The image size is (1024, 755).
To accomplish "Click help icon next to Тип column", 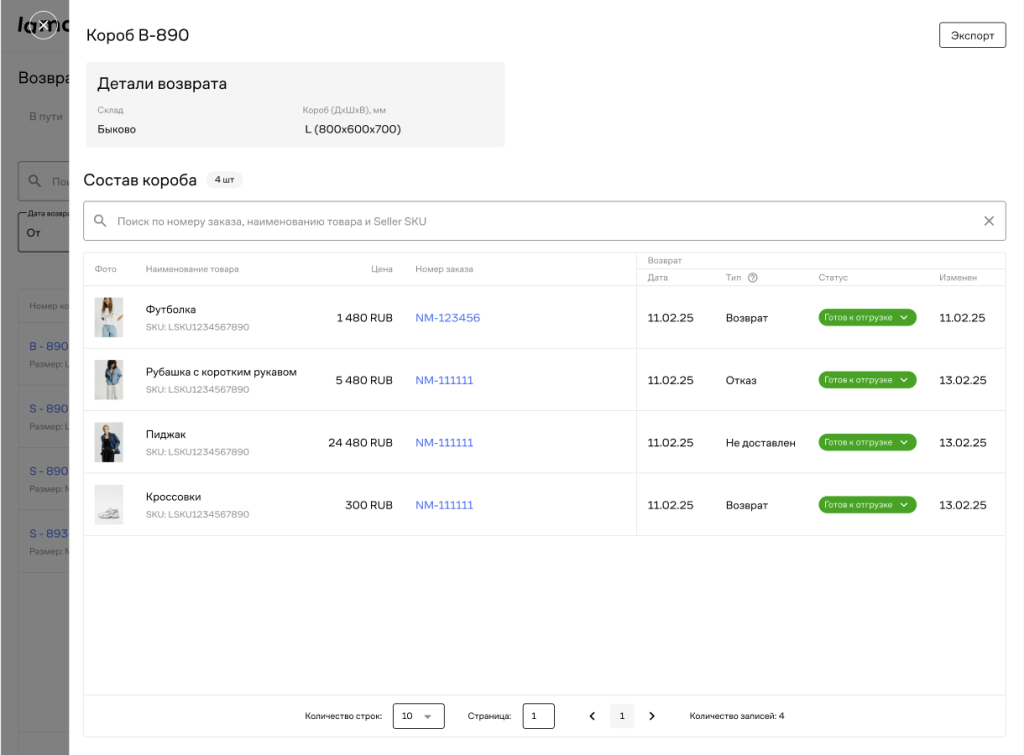I will coord(753,278).
